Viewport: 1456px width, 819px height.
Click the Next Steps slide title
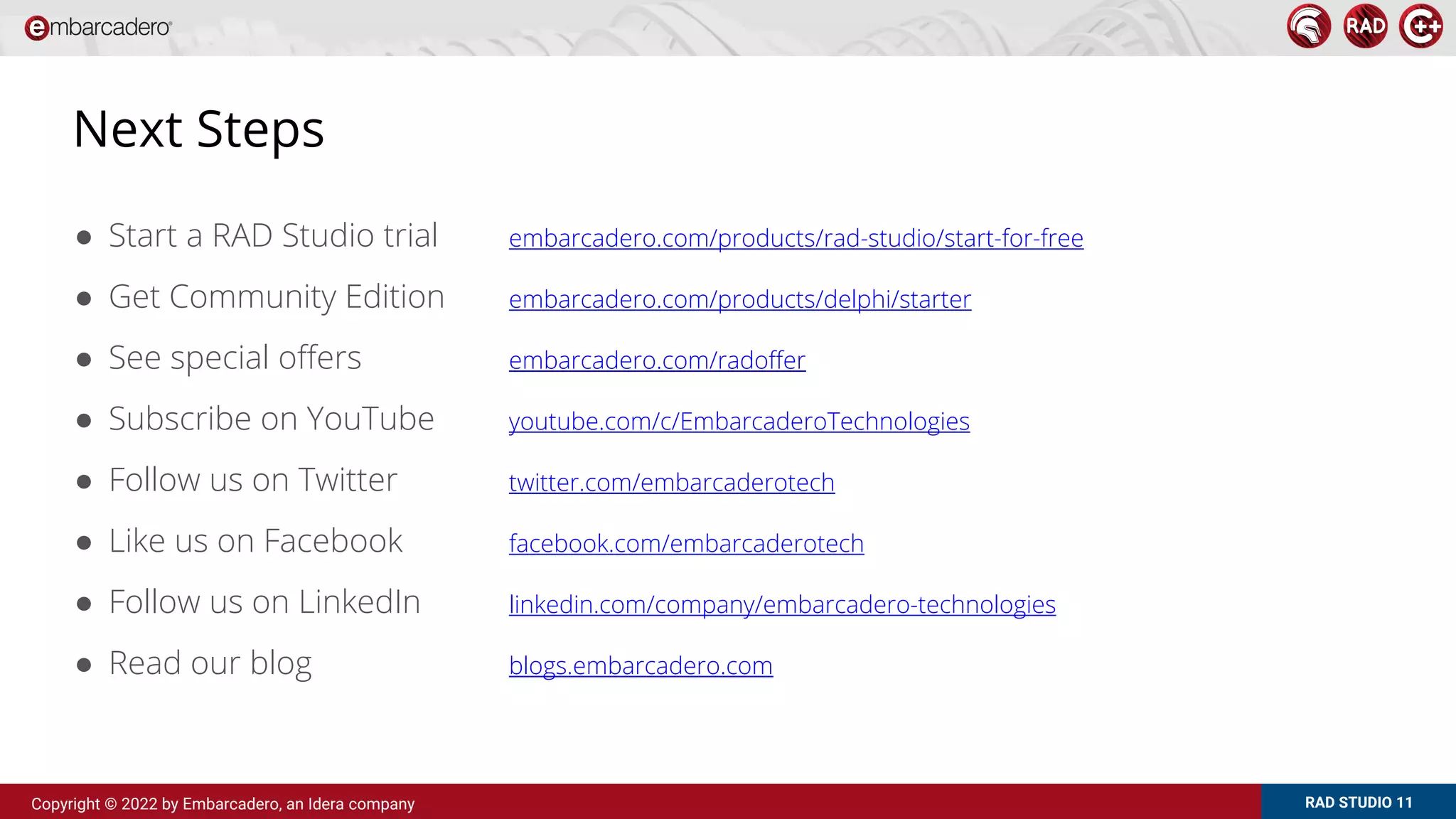(198, 129)
